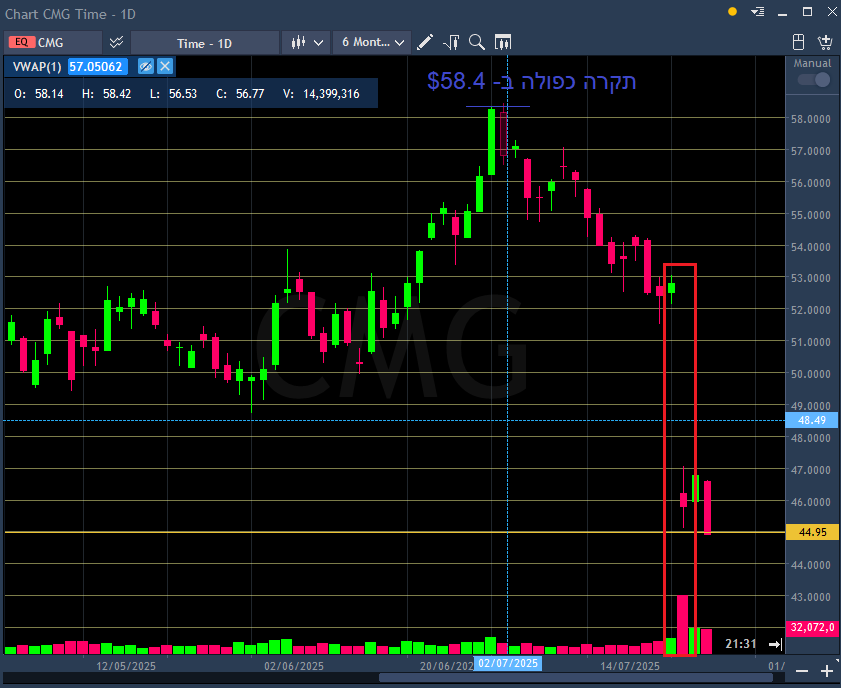
Task: Click the 58.0000 price axis label
Action: [x=810, y=119]
